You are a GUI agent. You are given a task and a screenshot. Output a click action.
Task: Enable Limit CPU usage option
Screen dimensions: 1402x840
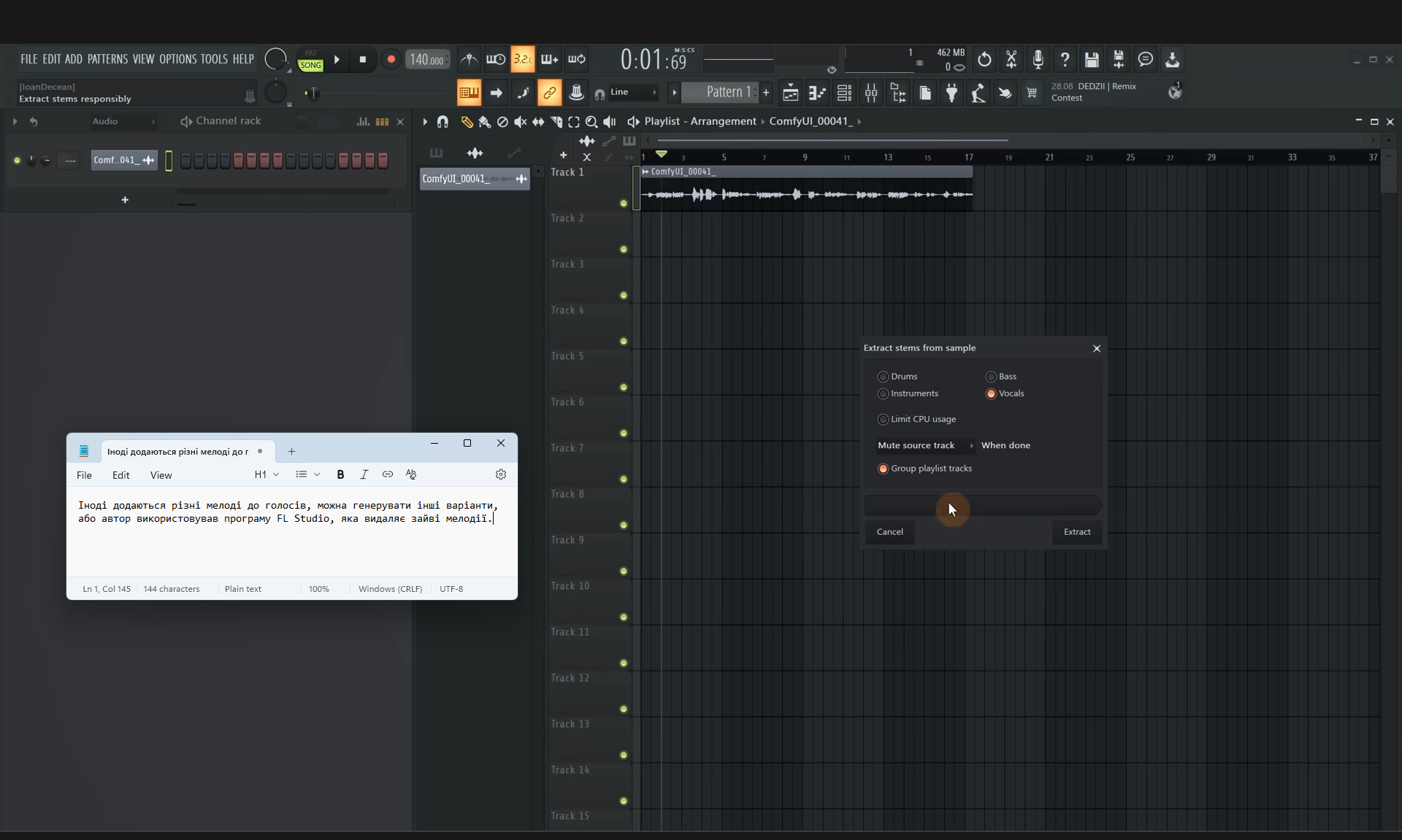coord(883,420)
